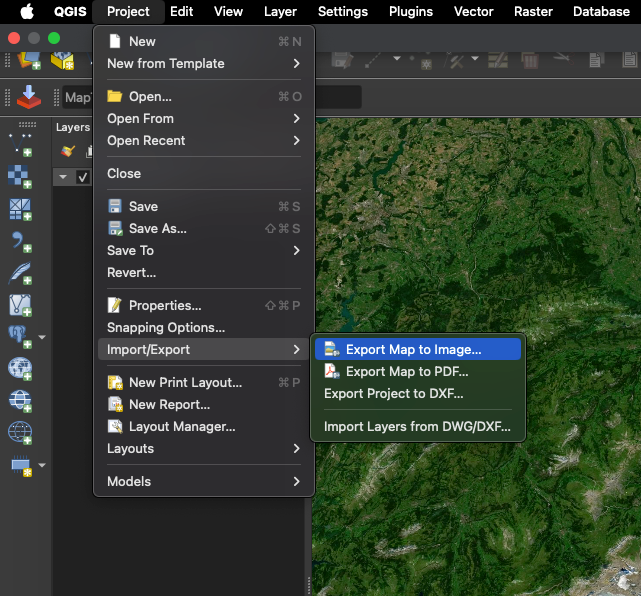Select Import Layers from DWG/DXF
The height and width of the screenshot is (596, 641).
(418, 426)
